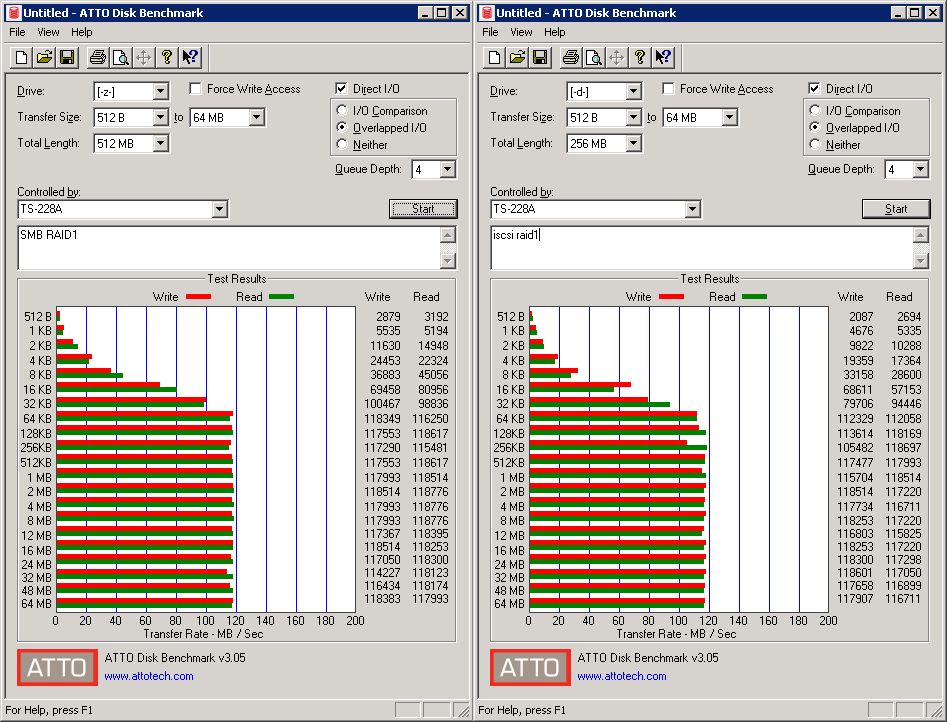Click Print Preview icon in right window
The height and width of the screenshot is (722, 947).
(x=594, y=57)
